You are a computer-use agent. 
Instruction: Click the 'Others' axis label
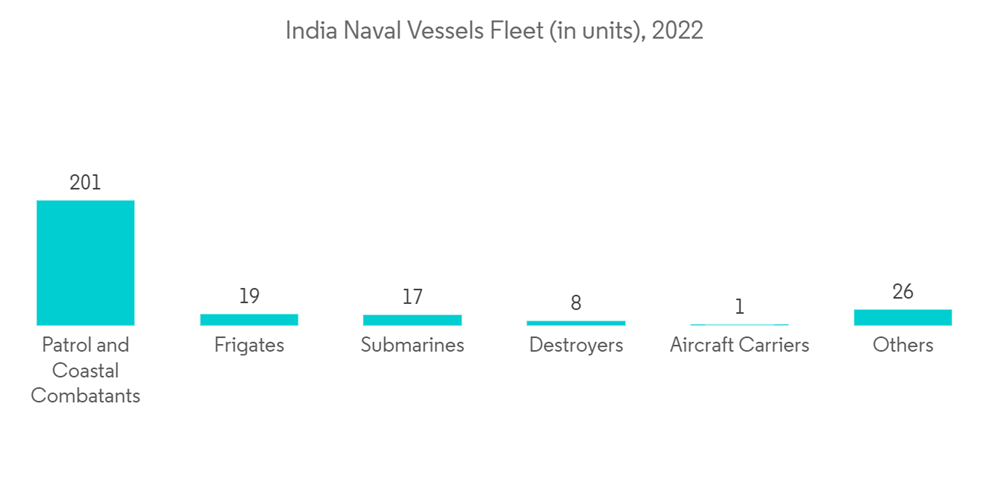[903, 346]
